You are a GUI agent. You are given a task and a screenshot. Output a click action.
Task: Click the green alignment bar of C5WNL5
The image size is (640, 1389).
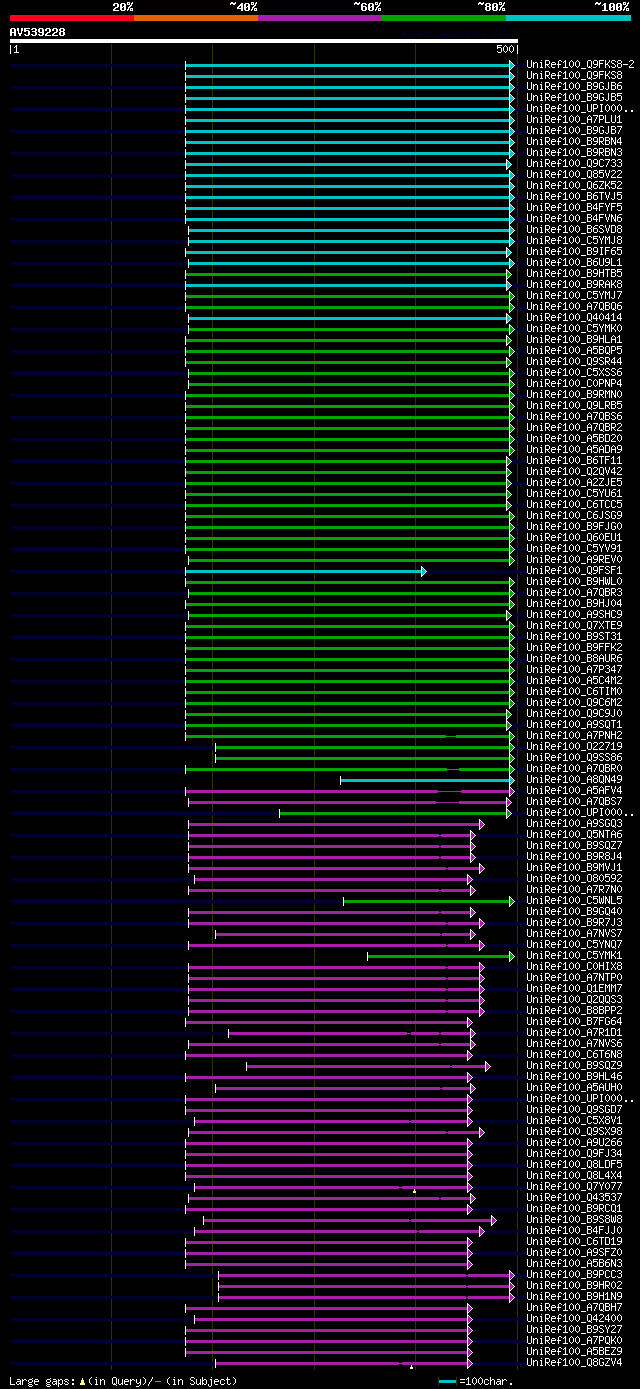[429, 901]
